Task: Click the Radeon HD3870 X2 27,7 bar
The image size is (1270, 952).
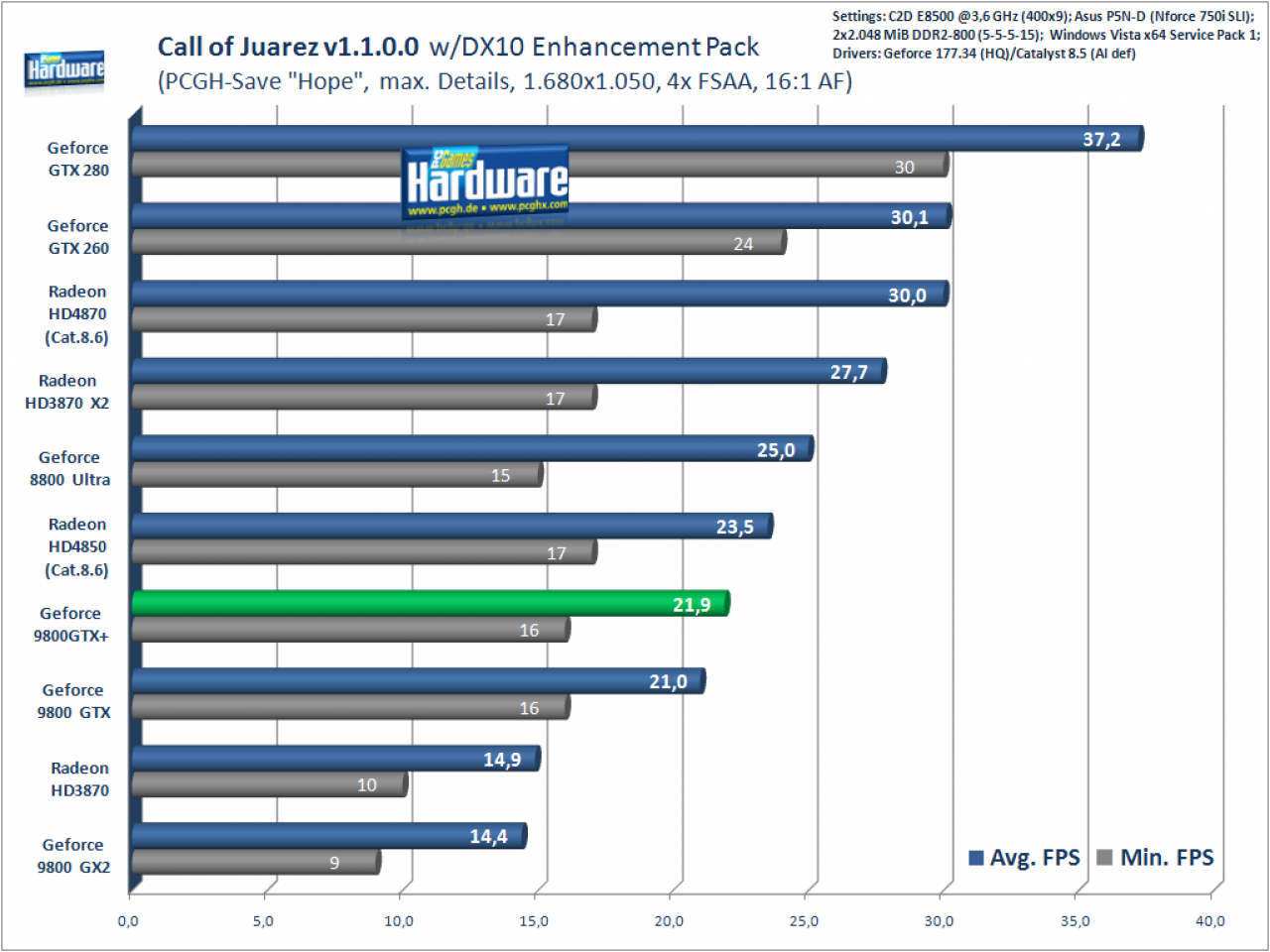Action: click(509, 371)
